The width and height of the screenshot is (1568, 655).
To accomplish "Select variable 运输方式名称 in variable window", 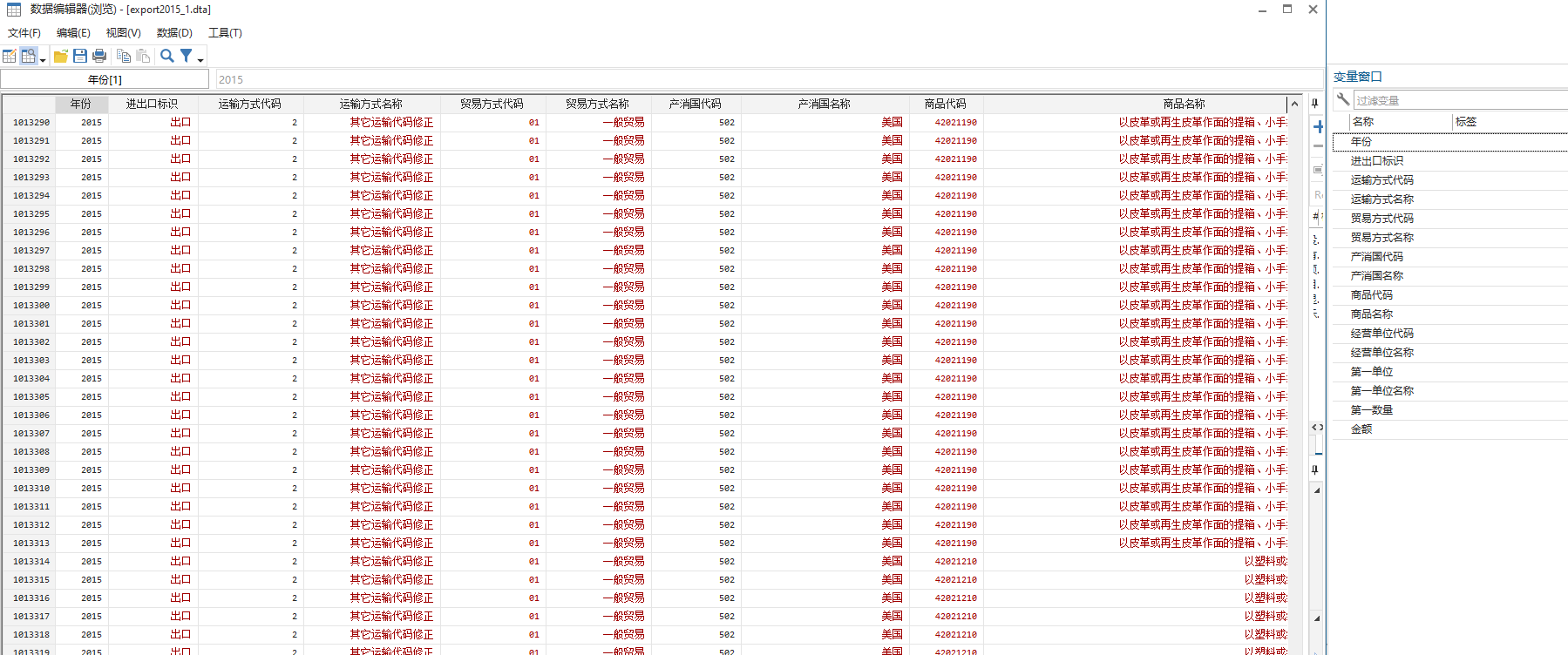I will coord(1450,199).
